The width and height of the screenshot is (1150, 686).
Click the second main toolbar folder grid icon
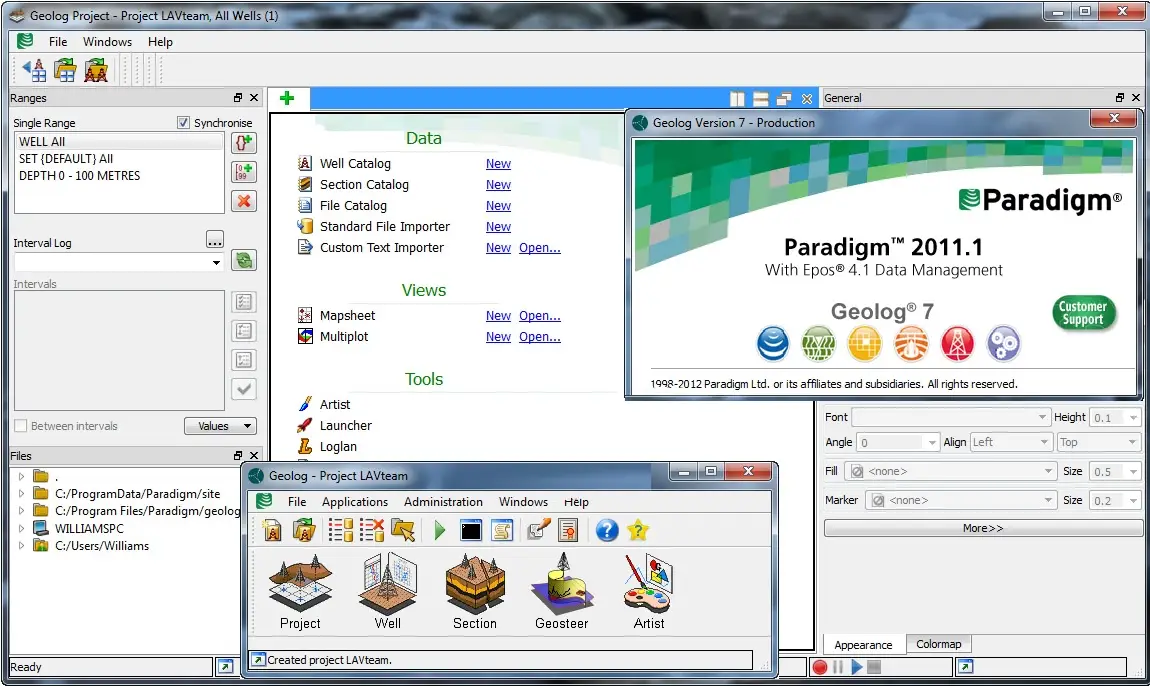(65, 70)
